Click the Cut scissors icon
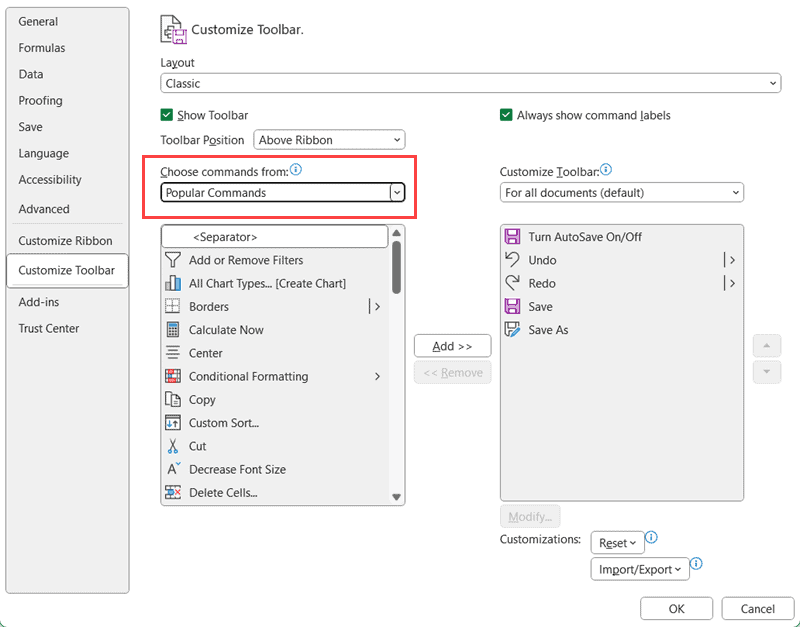This screenshot has width=800, height=627. [172, 446]
